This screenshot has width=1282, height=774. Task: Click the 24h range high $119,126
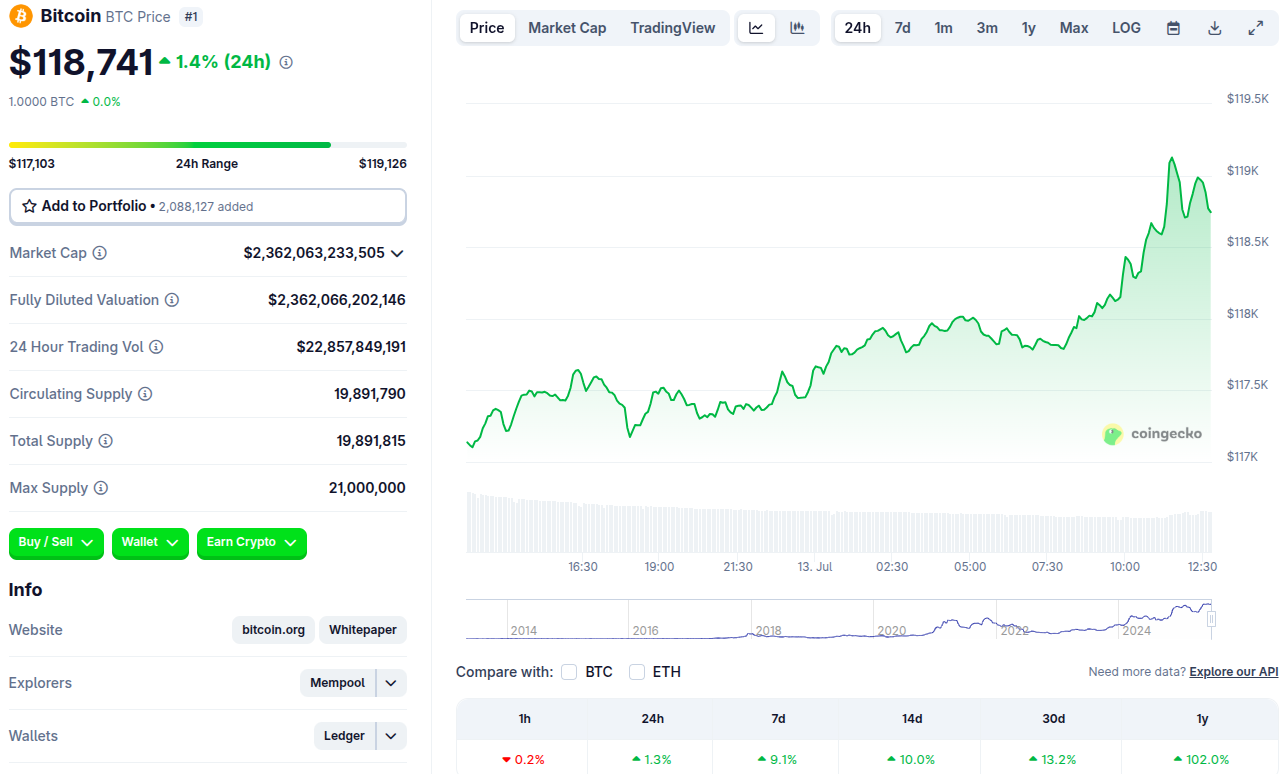383,164
